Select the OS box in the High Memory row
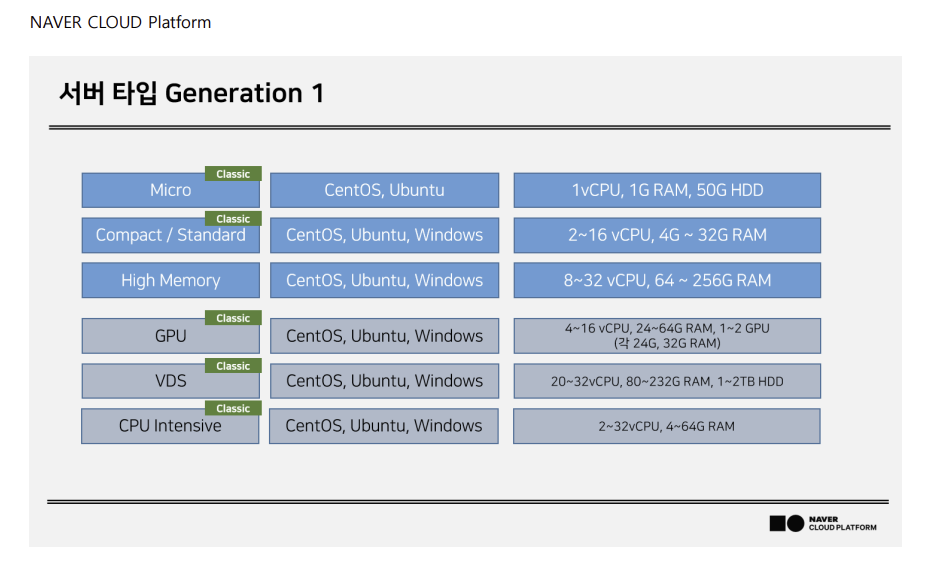 click(385, 280)
